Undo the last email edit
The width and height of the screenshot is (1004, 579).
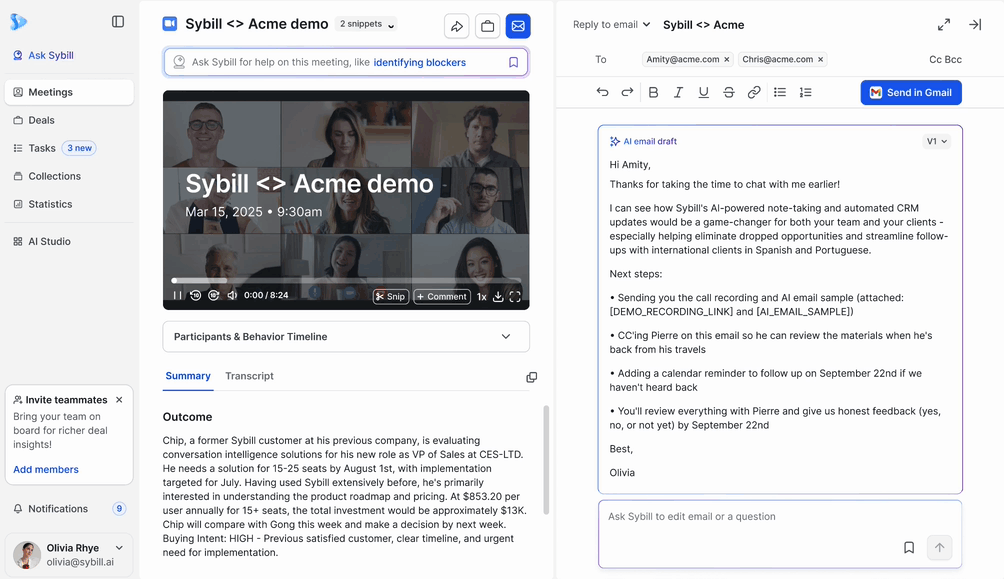click(x=602, y=92)
